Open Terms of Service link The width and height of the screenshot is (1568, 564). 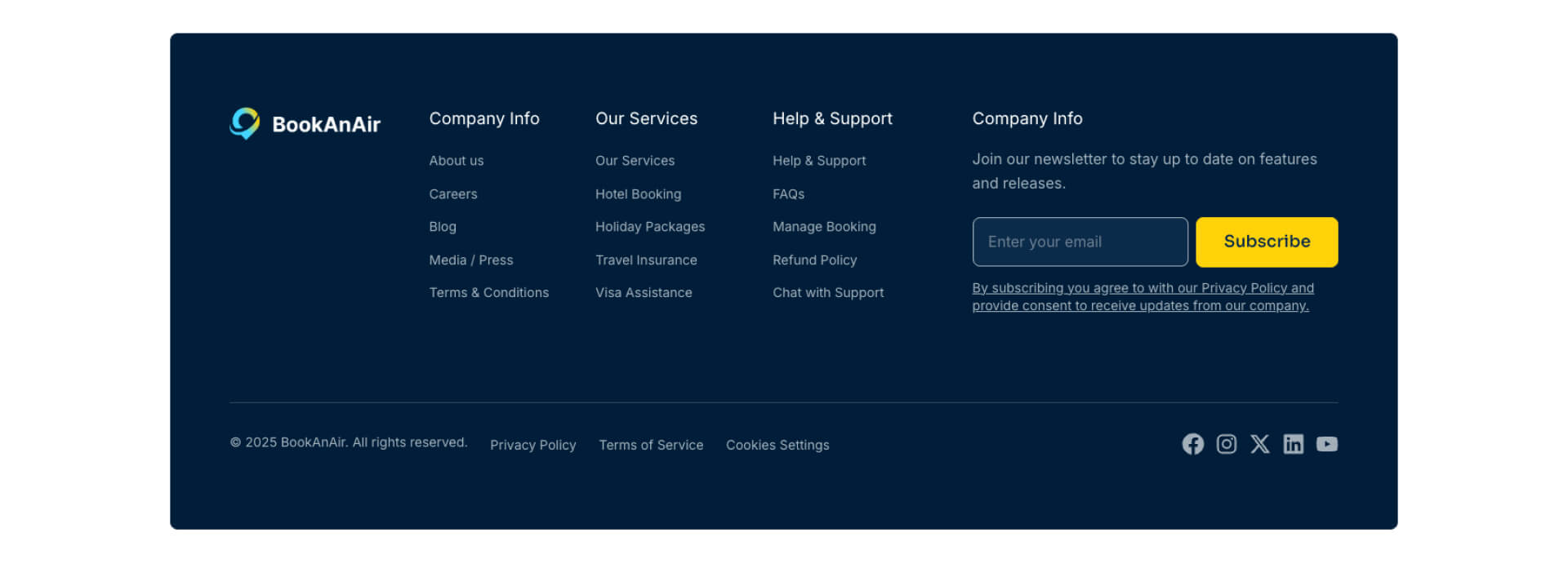[651, 446]
